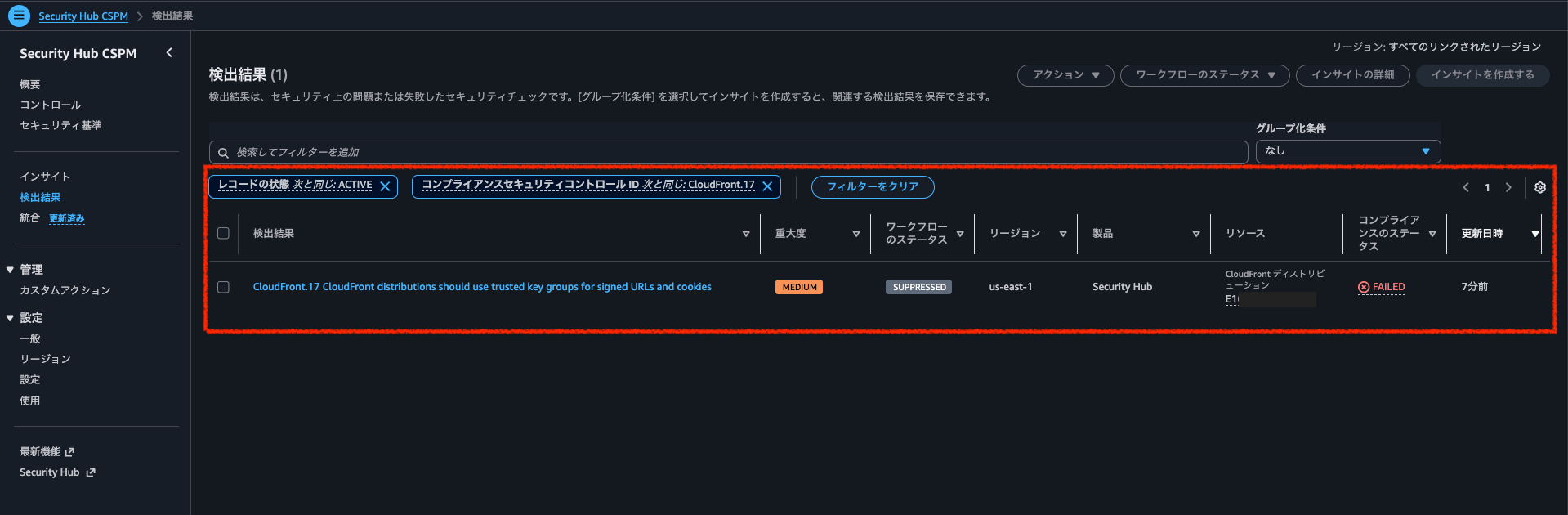This screenshot has height=515, width=1568.
Task: Open table preferences gear icon
Action: (1539, 187)
